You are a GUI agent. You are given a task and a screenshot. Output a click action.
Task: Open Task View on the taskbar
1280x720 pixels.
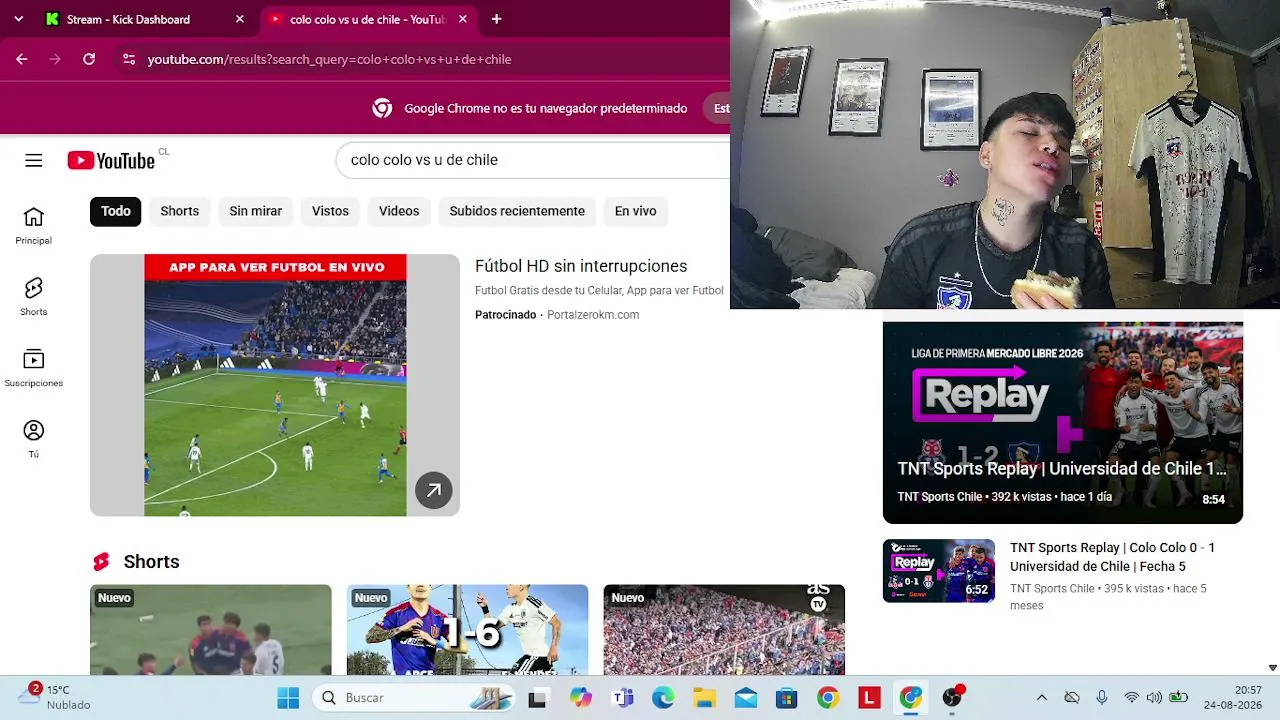pyautogui.click(x=538, y=698)
